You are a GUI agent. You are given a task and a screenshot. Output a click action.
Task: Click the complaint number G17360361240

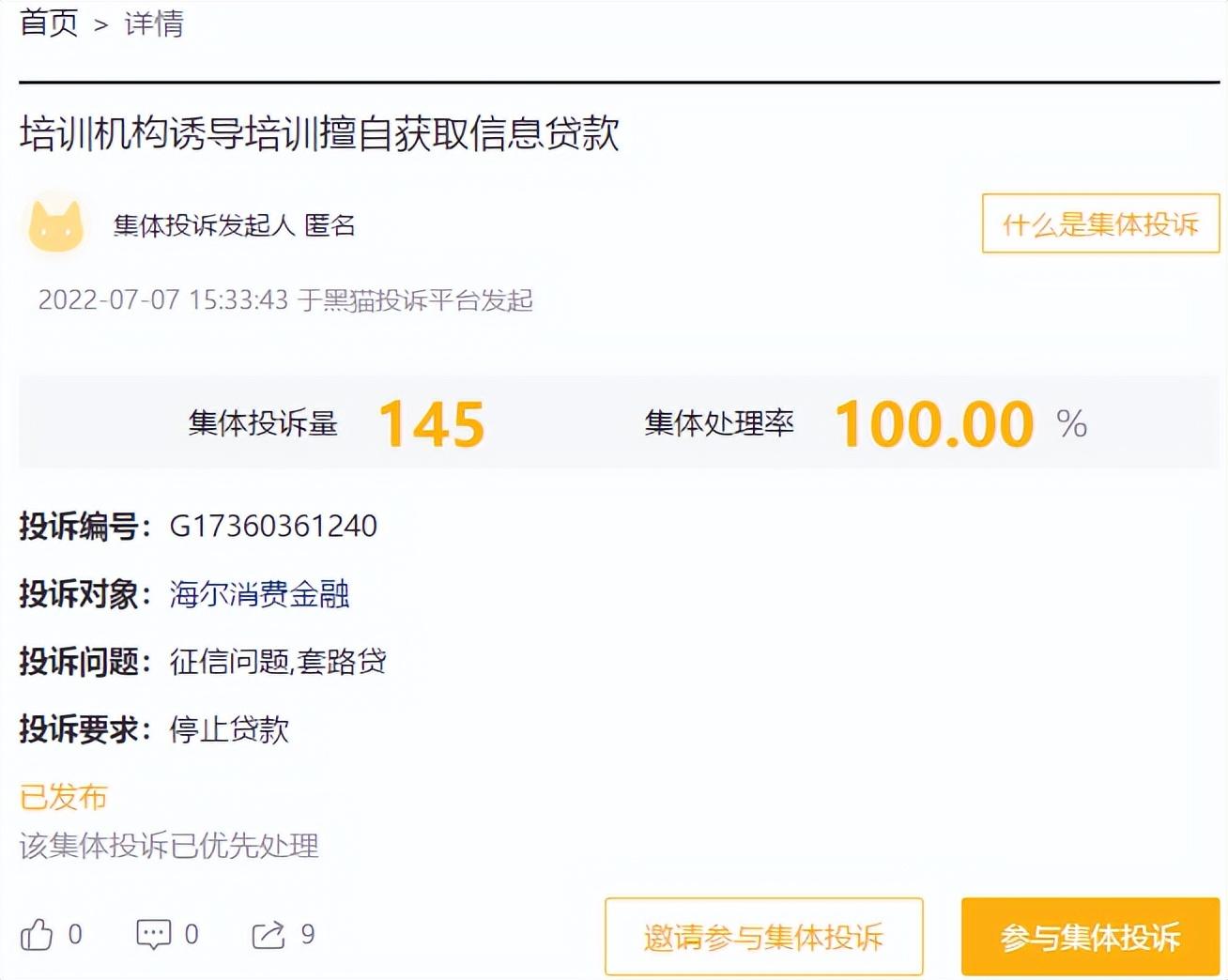tap(273, 526)
